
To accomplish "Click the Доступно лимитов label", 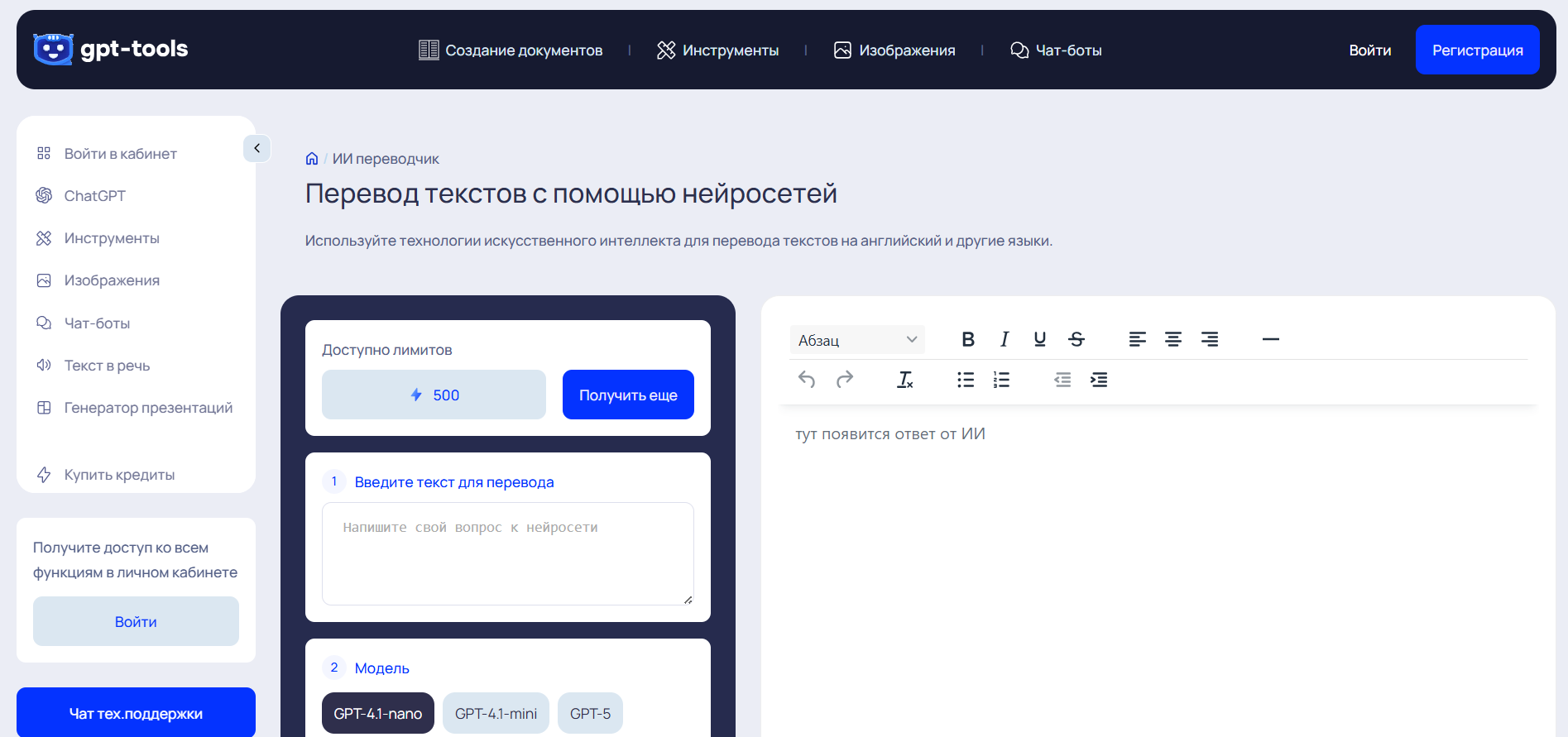I will [387, 350].
